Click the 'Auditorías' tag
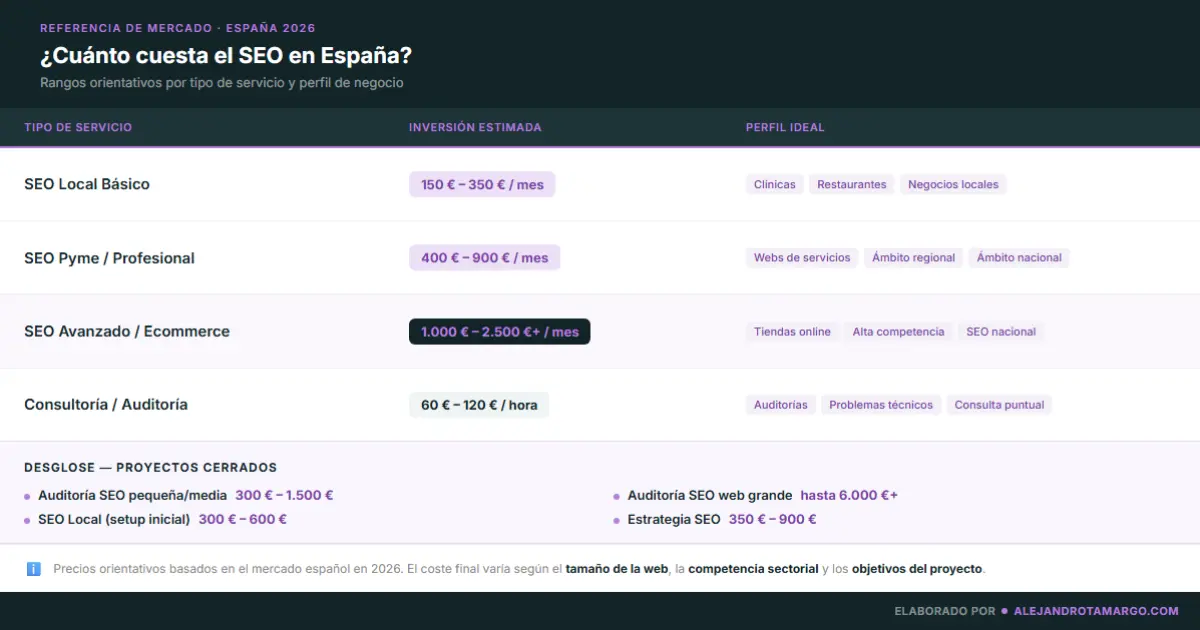Screen dimensions: 1200x630 (x=781, y=405)
